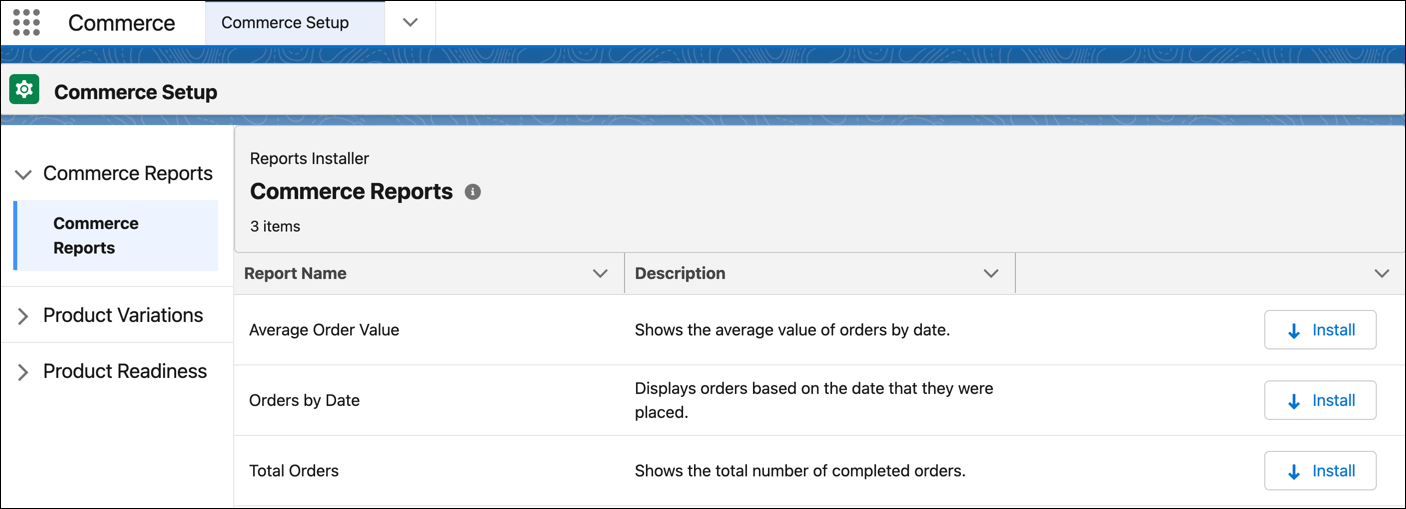Click the Reports Installer label
Image resolution: width=1406 pixels, height=509 pixels.
[x=309, y=158]
